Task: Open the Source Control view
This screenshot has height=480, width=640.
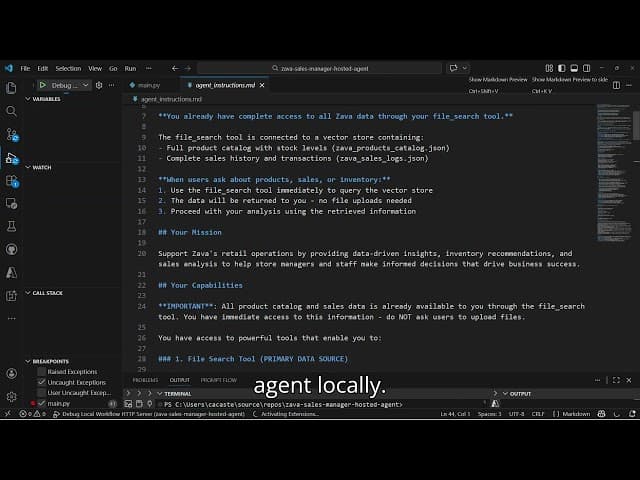Action: point(11,134)
